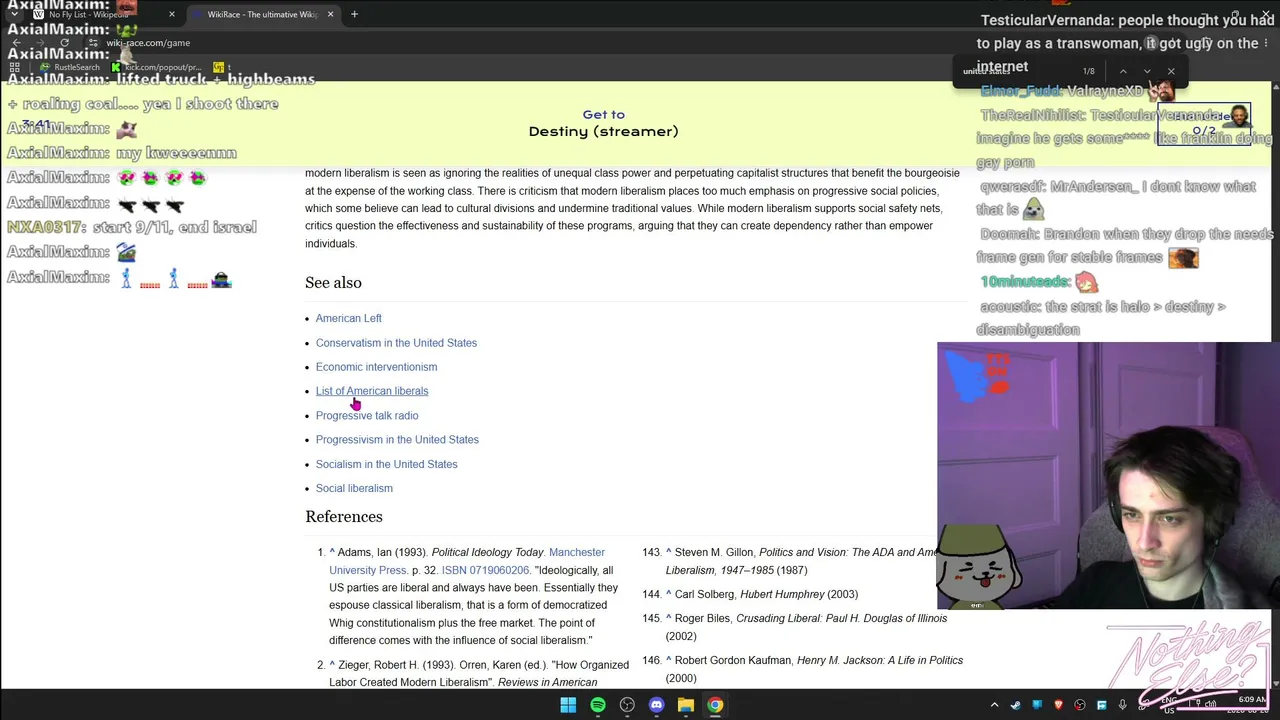
Task: Open a new browser tab
Action: coord(354,14)
